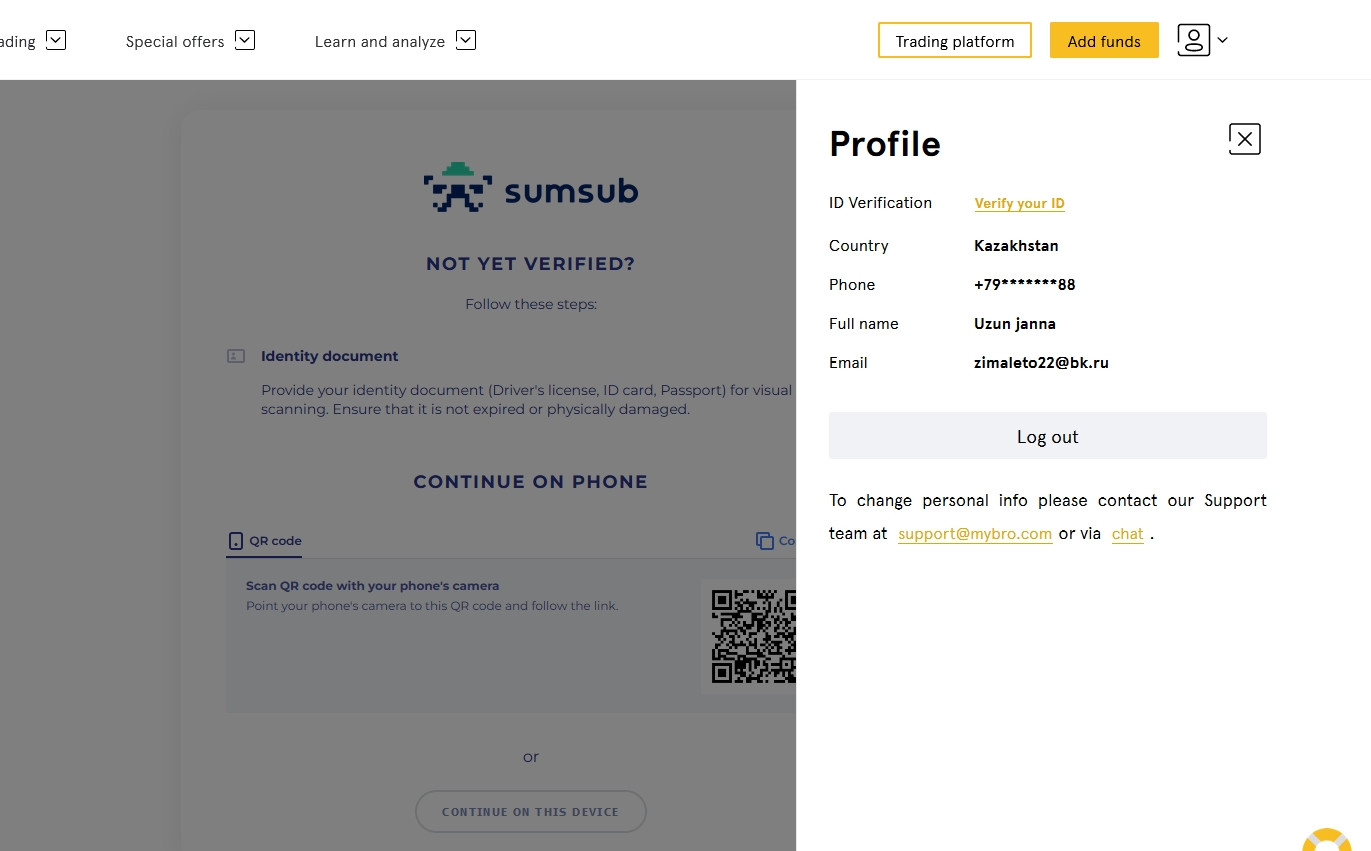Screen dimensions: 1371x851
Task: Expand the chevron beside the account avatar
Action: [x=1222, y=40]
